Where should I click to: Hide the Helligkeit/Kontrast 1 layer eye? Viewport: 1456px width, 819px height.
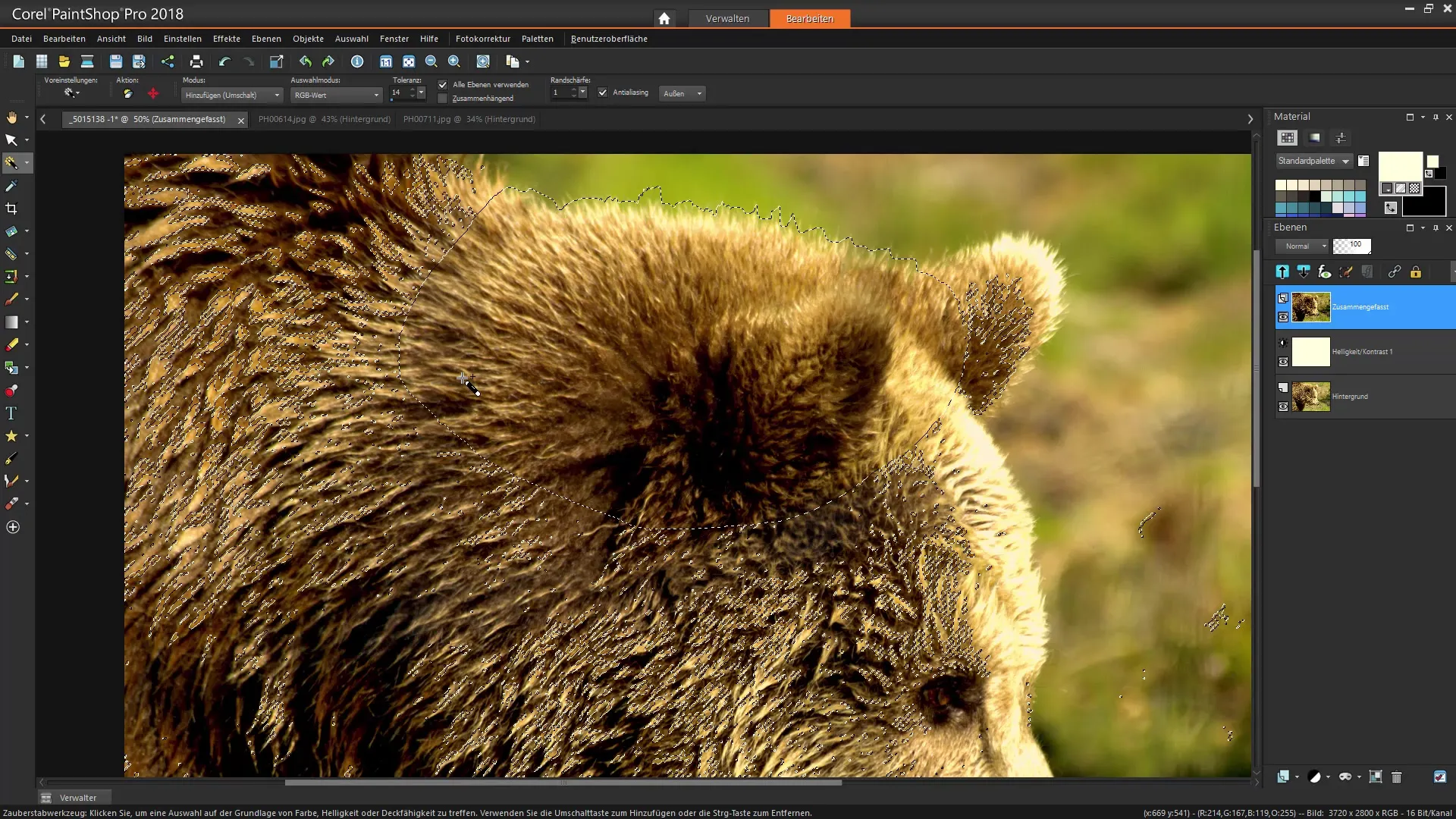1283,362
